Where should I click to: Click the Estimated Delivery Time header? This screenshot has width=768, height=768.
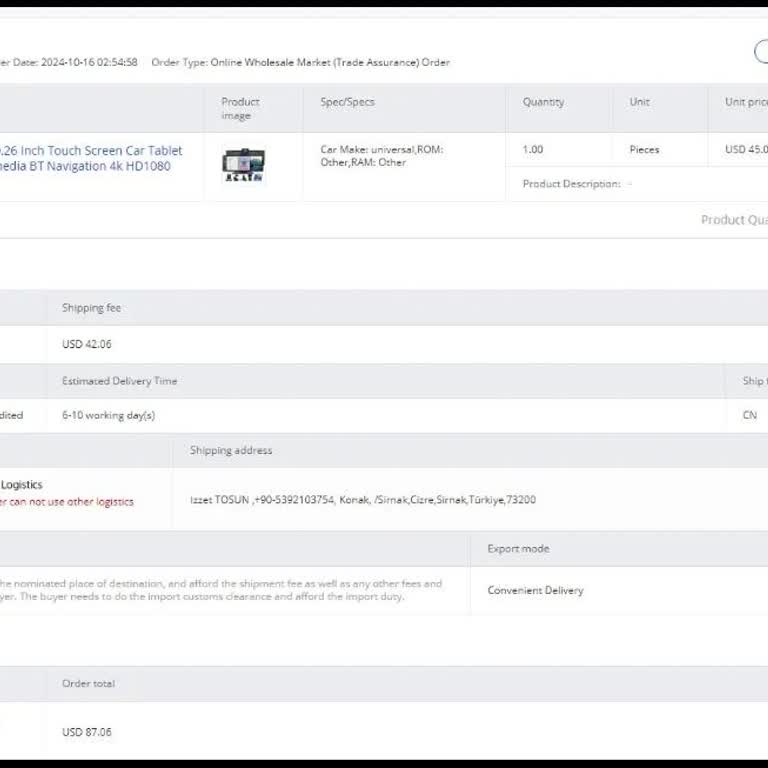(x=119, y=381)
